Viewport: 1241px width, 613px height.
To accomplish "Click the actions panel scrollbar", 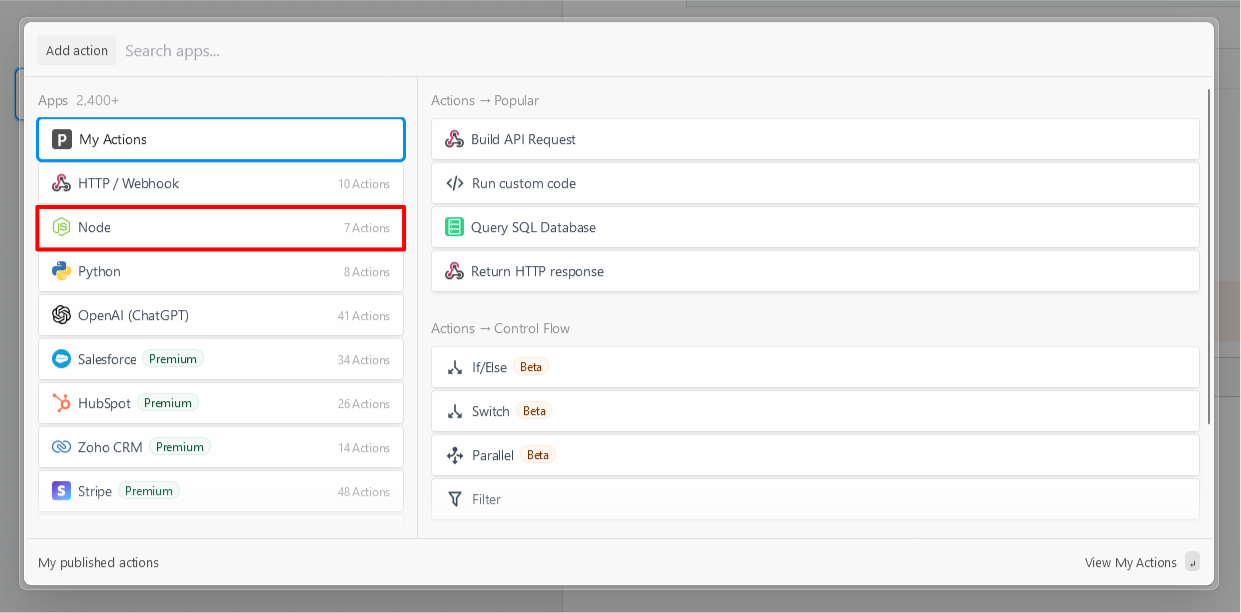I will pos(1209,256).
